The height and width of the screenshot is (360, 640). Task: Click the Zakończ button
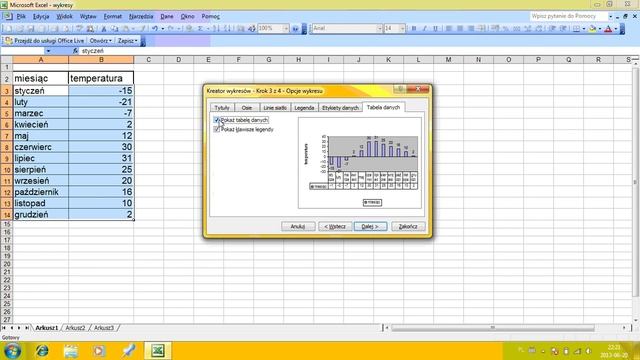[x=408, y=226]
